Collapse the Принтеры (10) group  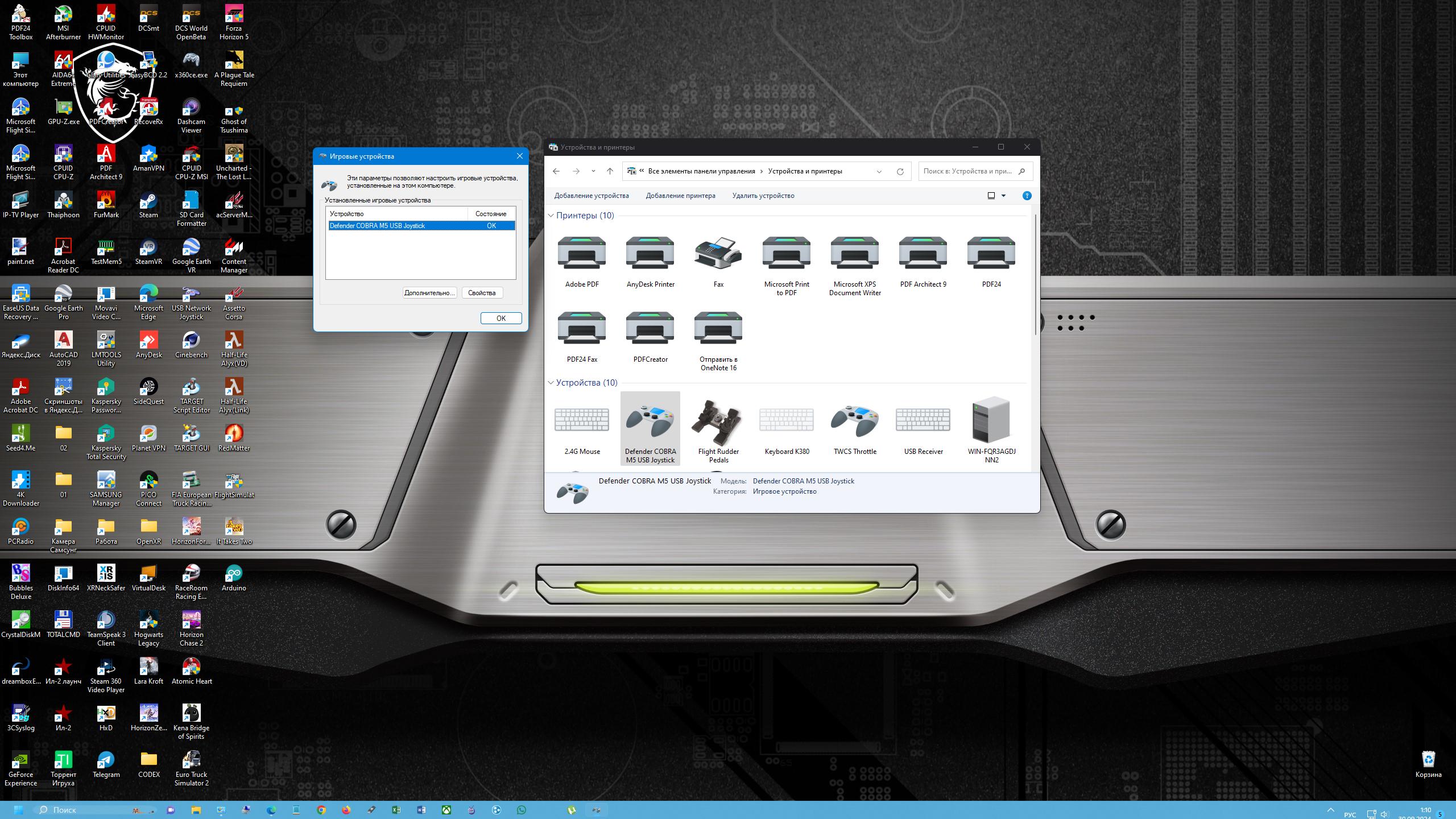coord(551,216)
